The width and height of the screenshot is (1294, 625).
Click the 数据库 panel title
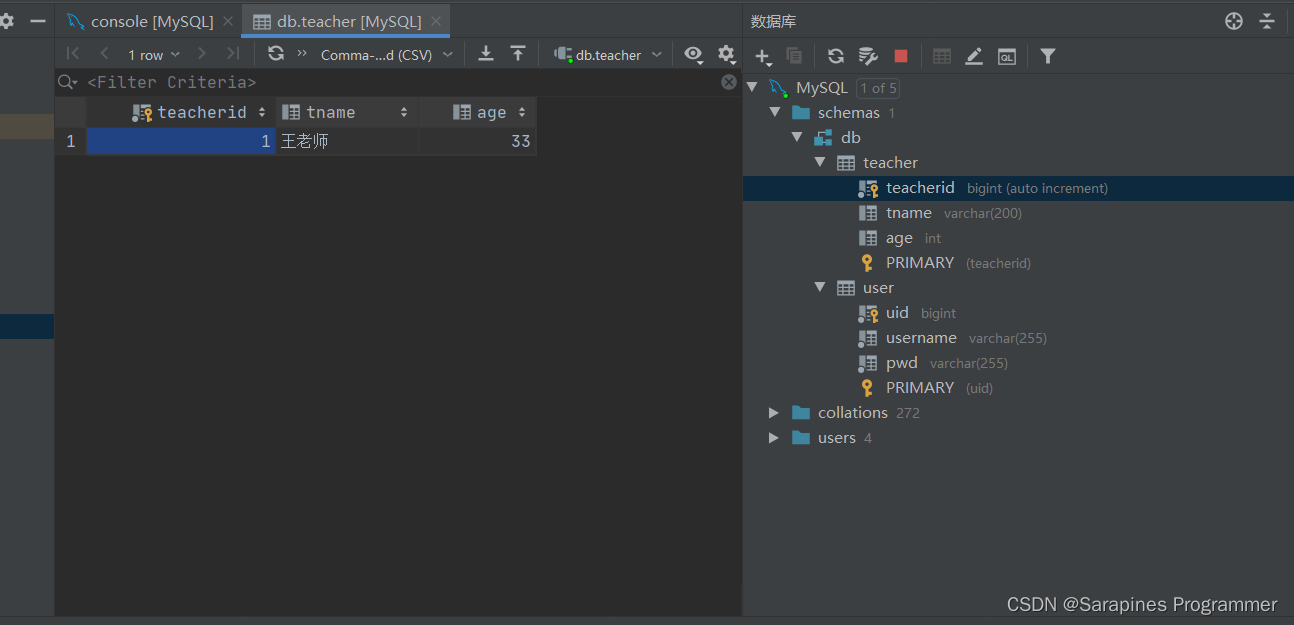pyautogui.click(x=773, y=21)
